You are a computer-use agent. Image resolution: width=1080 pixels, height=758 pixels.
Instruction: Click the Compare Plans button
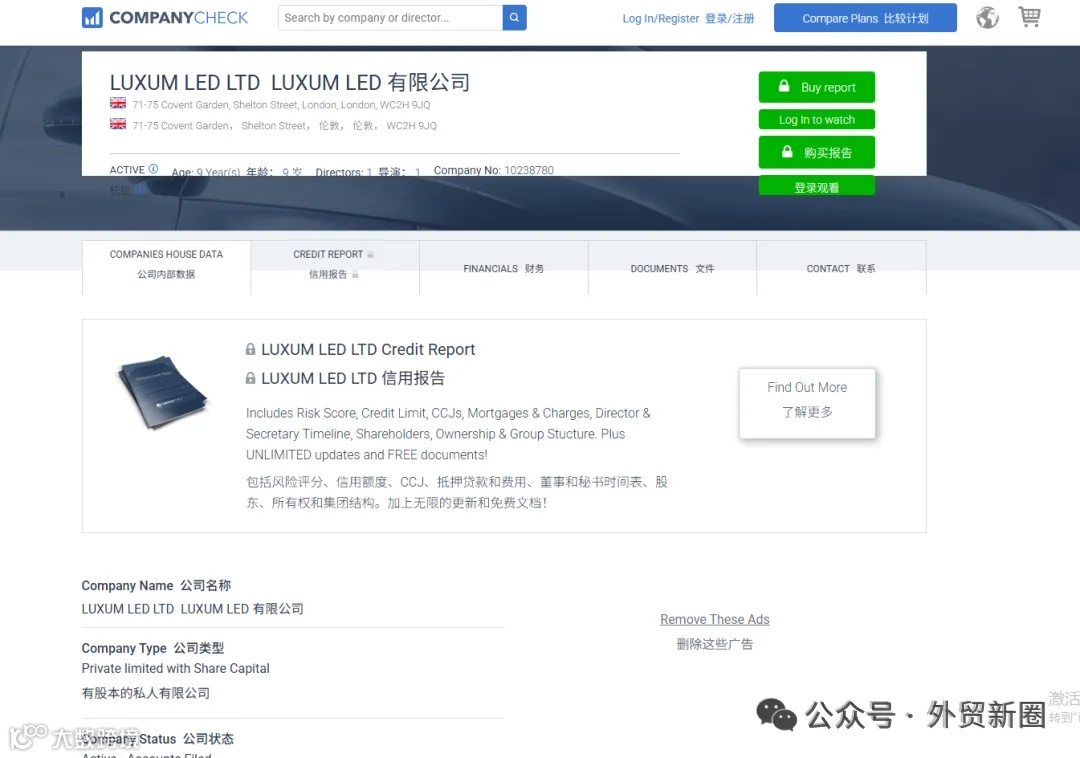click(x=865, y=18)
